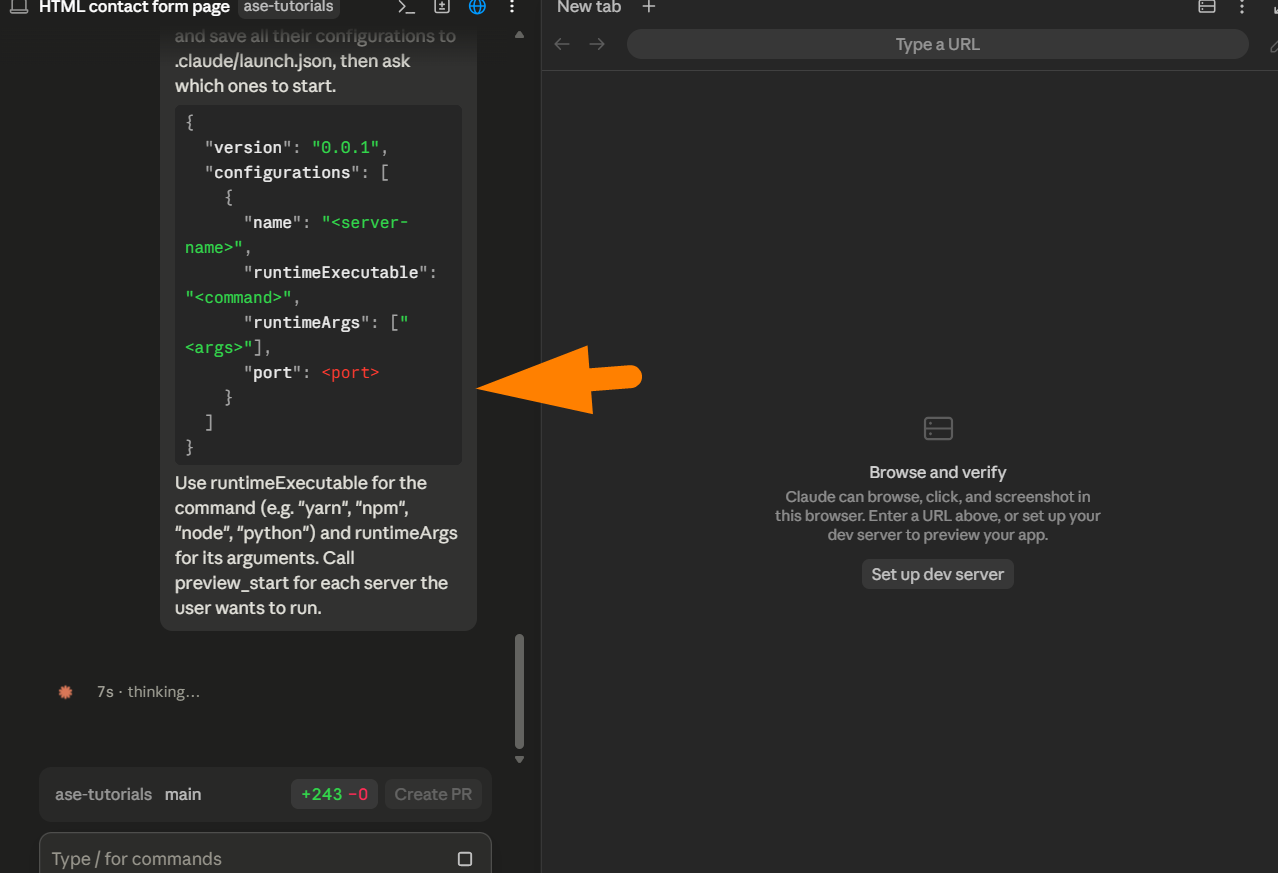The width and height of the screenshot is (1278, 873).
Task: Open the chat panel's three-dot menu
Action: coord(512,7)
